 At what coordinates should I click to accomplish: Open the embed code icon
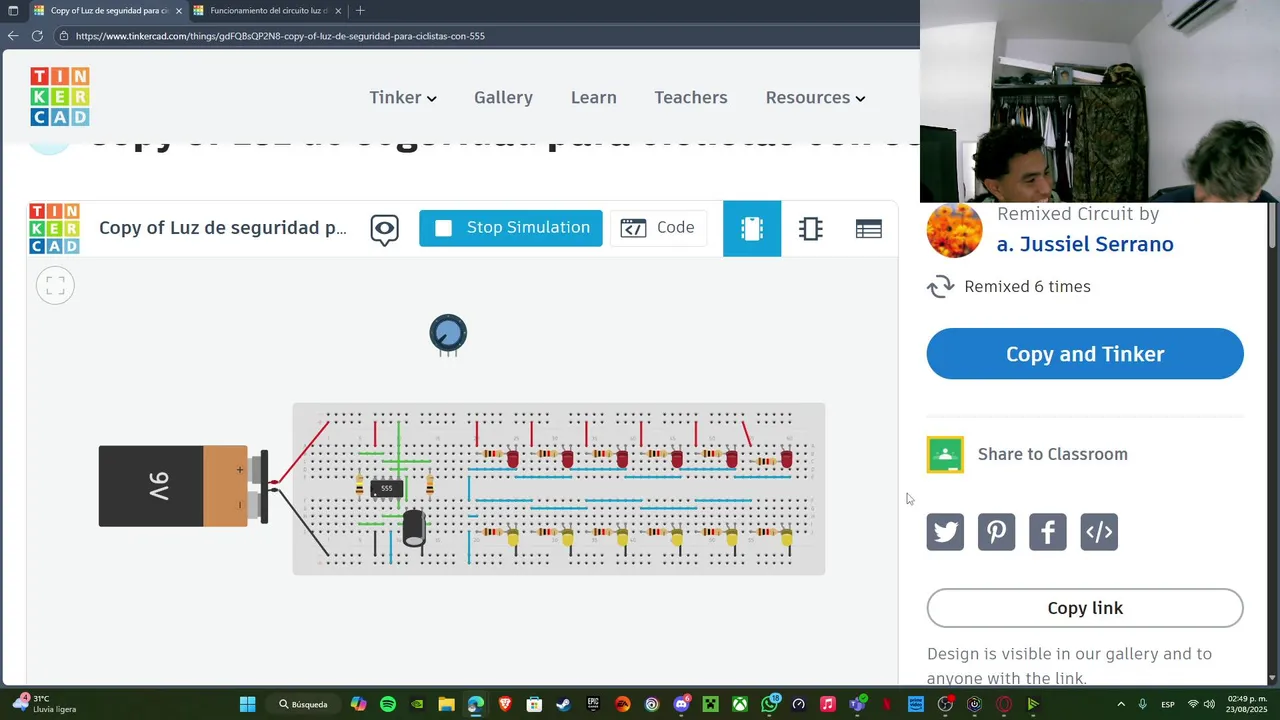coord(1099,532)
